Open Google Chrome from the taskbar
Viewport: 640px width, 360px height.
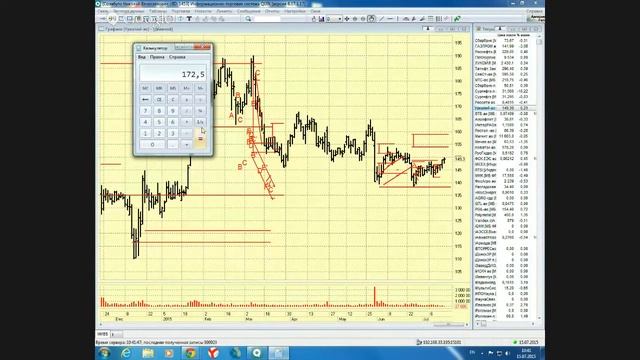(190, 353)
